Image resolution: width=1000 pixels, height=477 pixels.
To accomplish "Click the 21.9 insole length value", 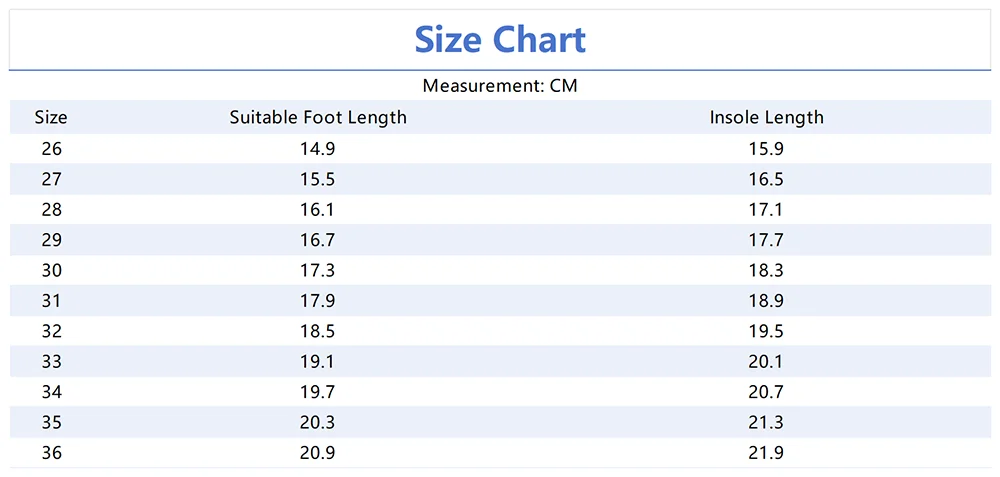I will point(767,453).
